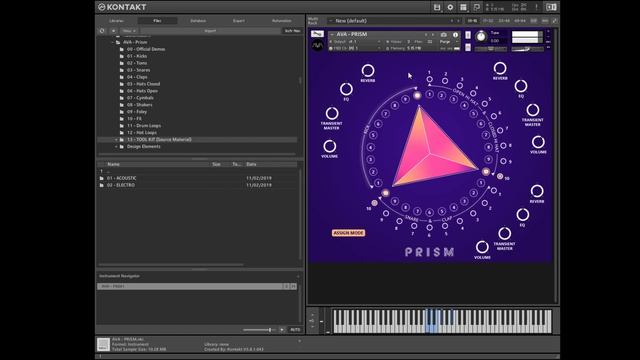Click the exclamation warning icon in header
The width and height of the screenshot is (640, 360).
536,7
